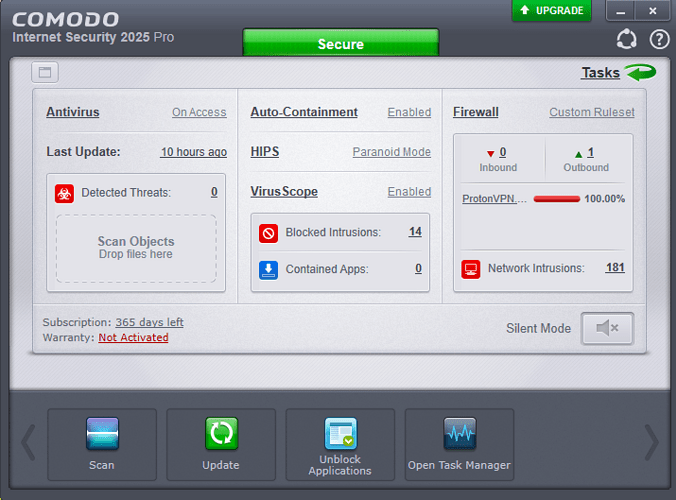Toggle Silent Mode speaker button
The height and width of the screenshot is (500, 676).
[x=607, y=328]
